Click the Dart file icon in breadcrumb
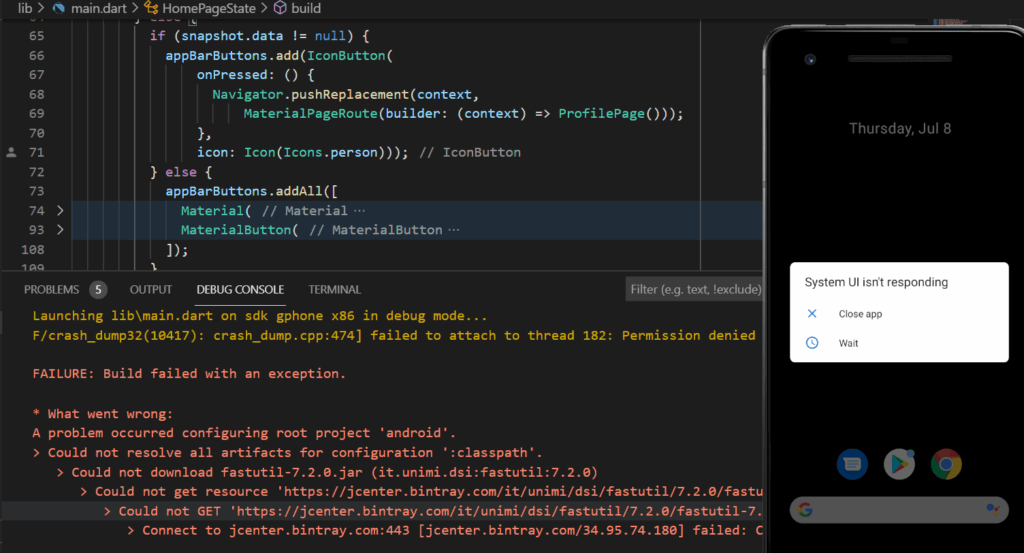Image resolution: width=1024 pixels, height=553 pixels. point(59,8)
